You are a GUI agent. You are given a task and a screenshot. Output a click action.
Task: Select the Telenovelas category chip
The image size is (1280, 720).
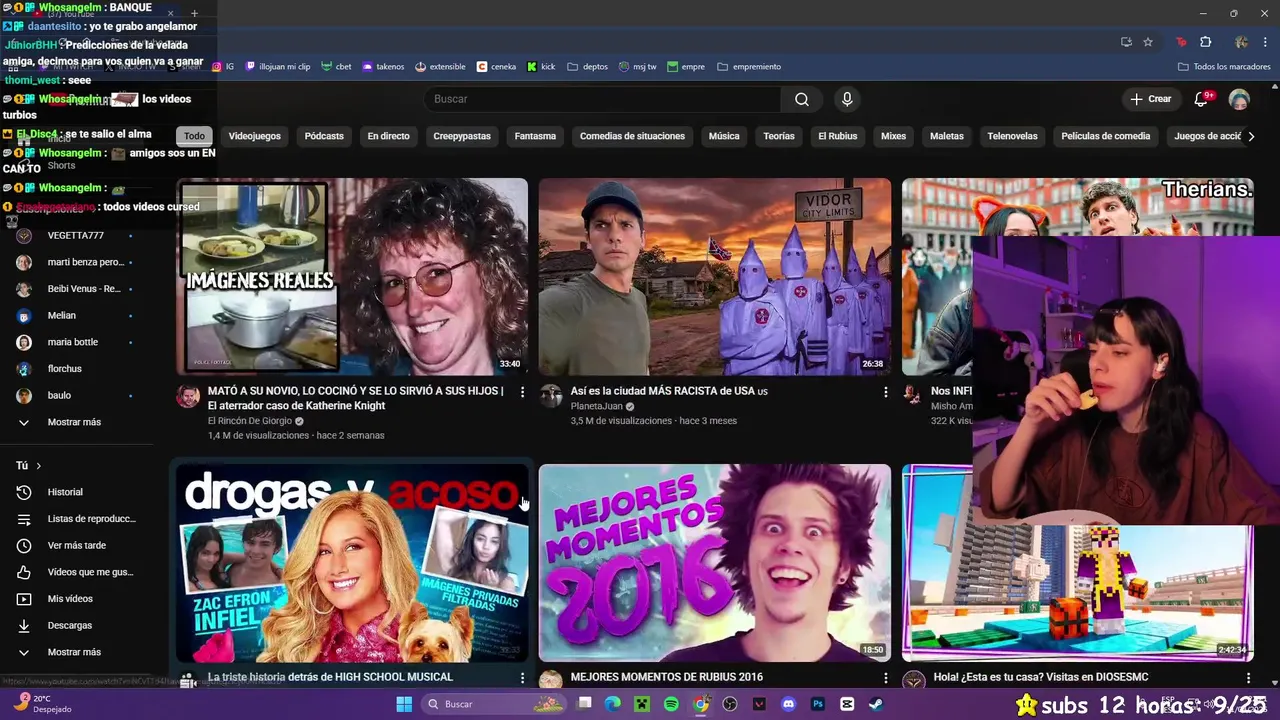coord(1012,136)
